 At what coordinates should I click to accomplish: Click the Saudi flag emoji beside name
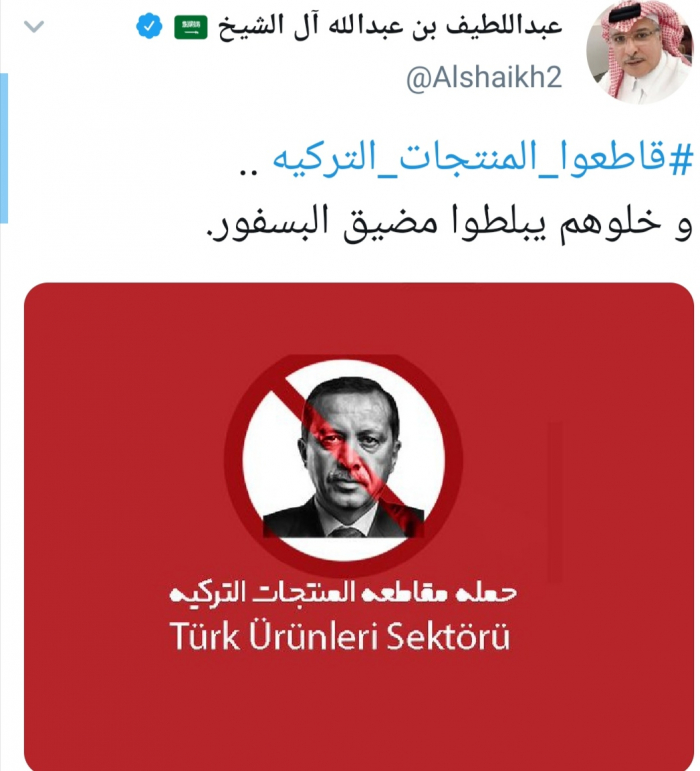[x=190, y=27]
